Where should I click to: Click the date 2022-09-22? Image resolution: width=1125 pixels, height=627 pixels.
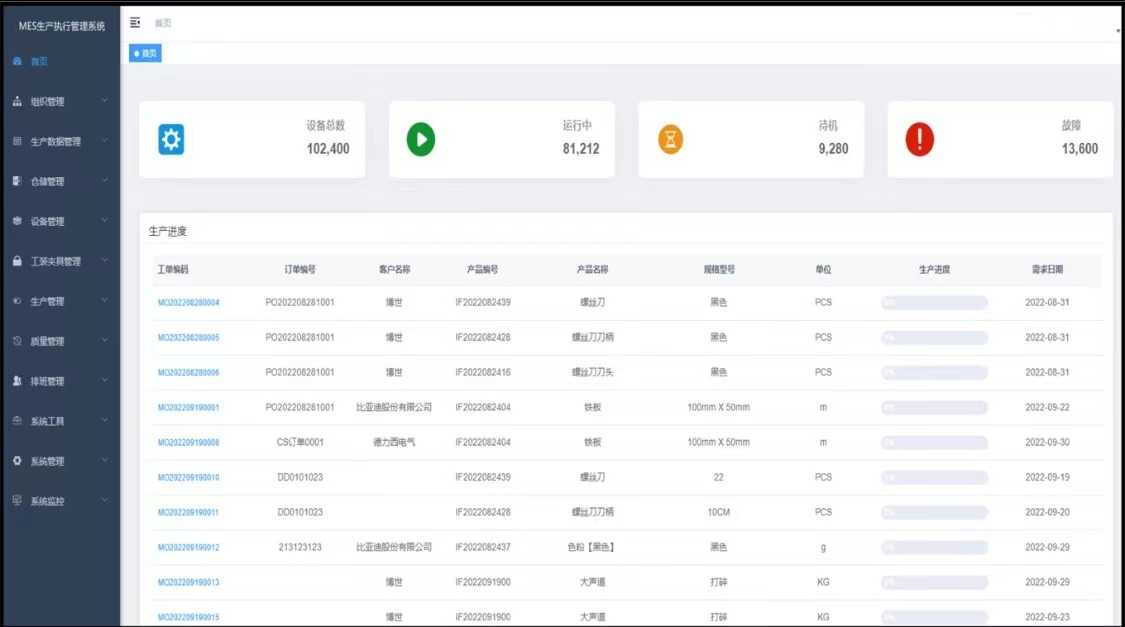pos(1048,407)
